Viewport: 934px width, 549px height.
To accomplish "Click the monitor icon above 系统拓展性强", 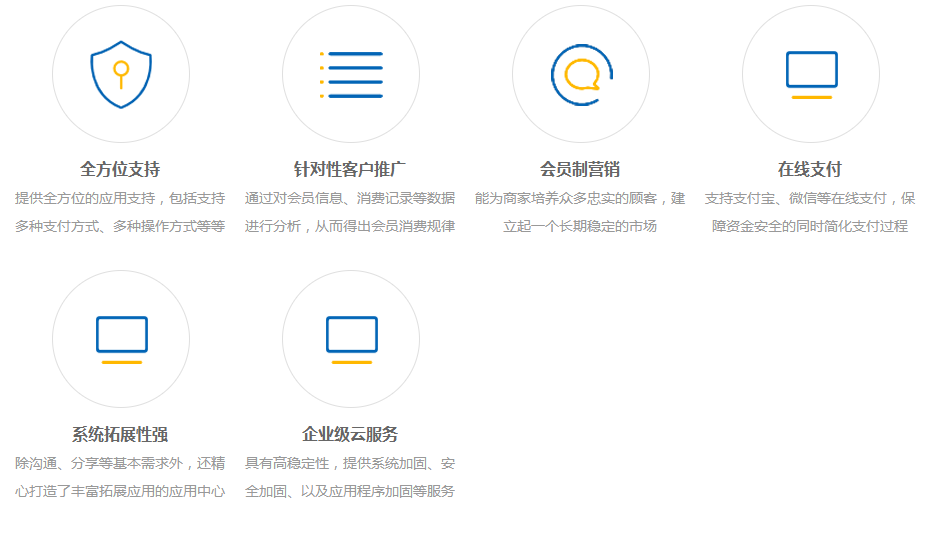I will [x=121, y=339].
